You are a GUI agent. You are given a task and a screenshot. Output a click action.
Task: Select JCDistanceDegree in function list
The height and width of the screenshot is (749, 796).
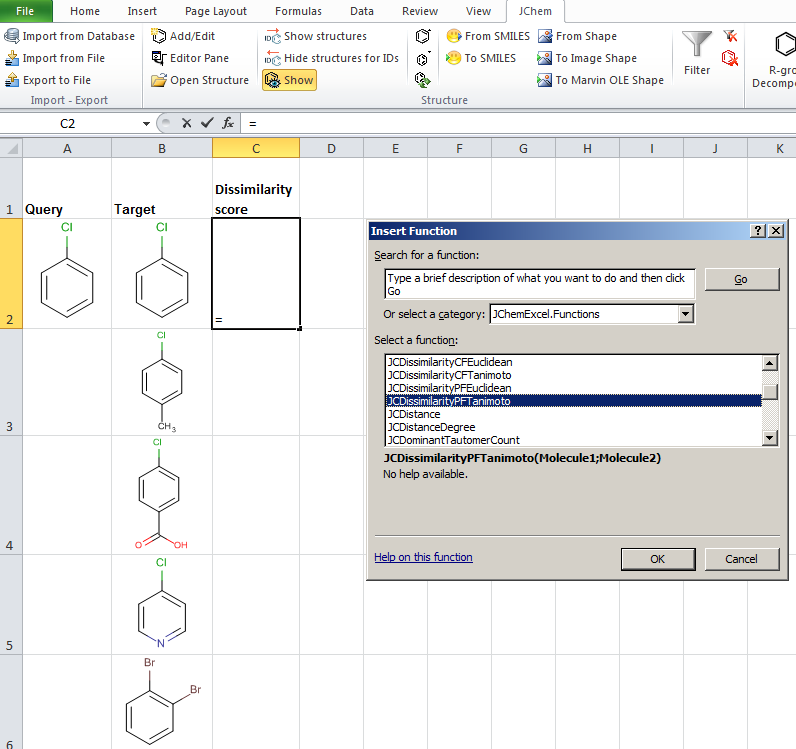click(x=431, y=427)
